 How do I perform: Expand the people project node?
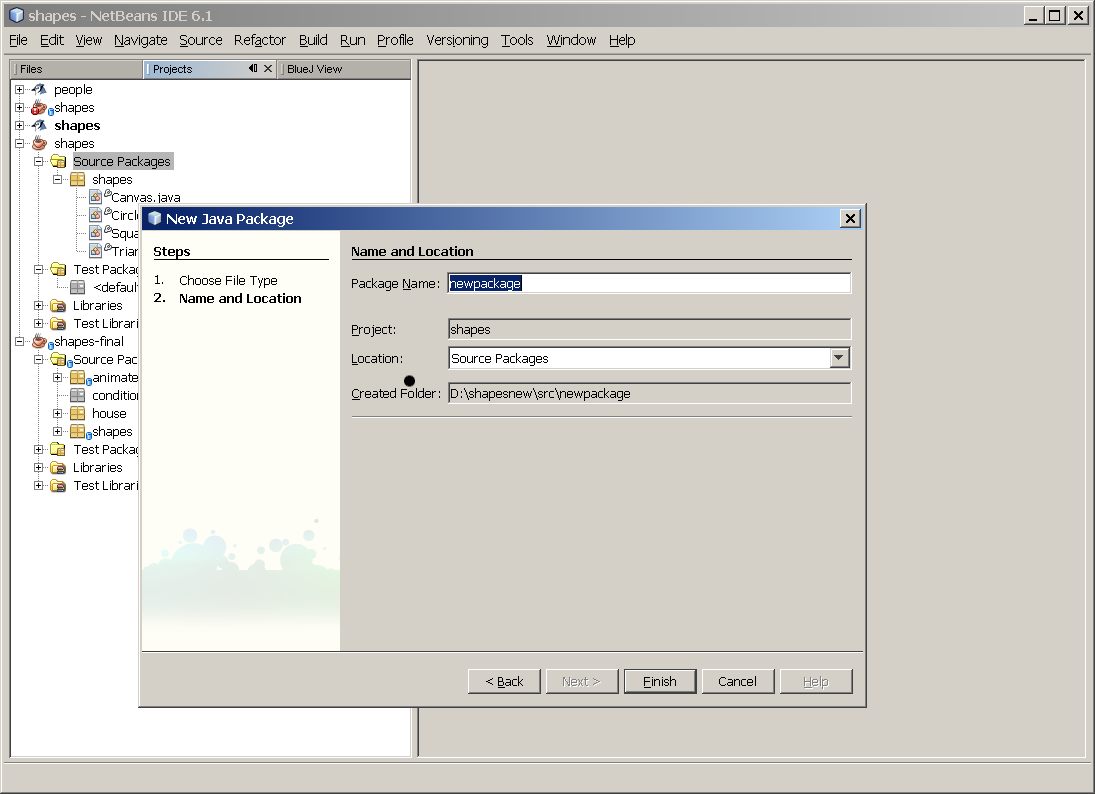(19, 89)
